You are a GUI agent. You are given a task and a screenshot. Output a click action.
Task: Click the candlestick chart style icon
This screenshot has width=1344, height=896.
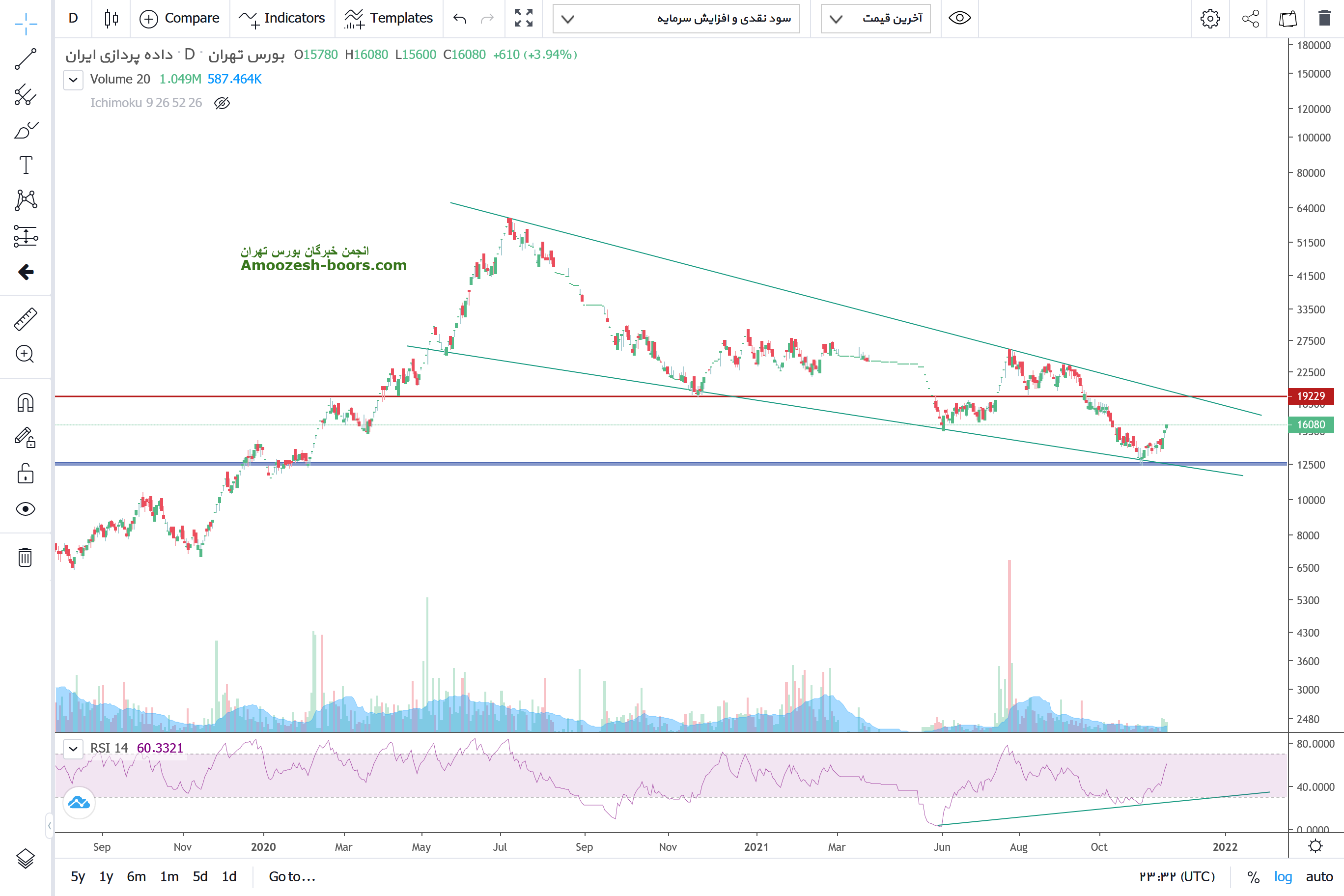[x=112, y=18]
